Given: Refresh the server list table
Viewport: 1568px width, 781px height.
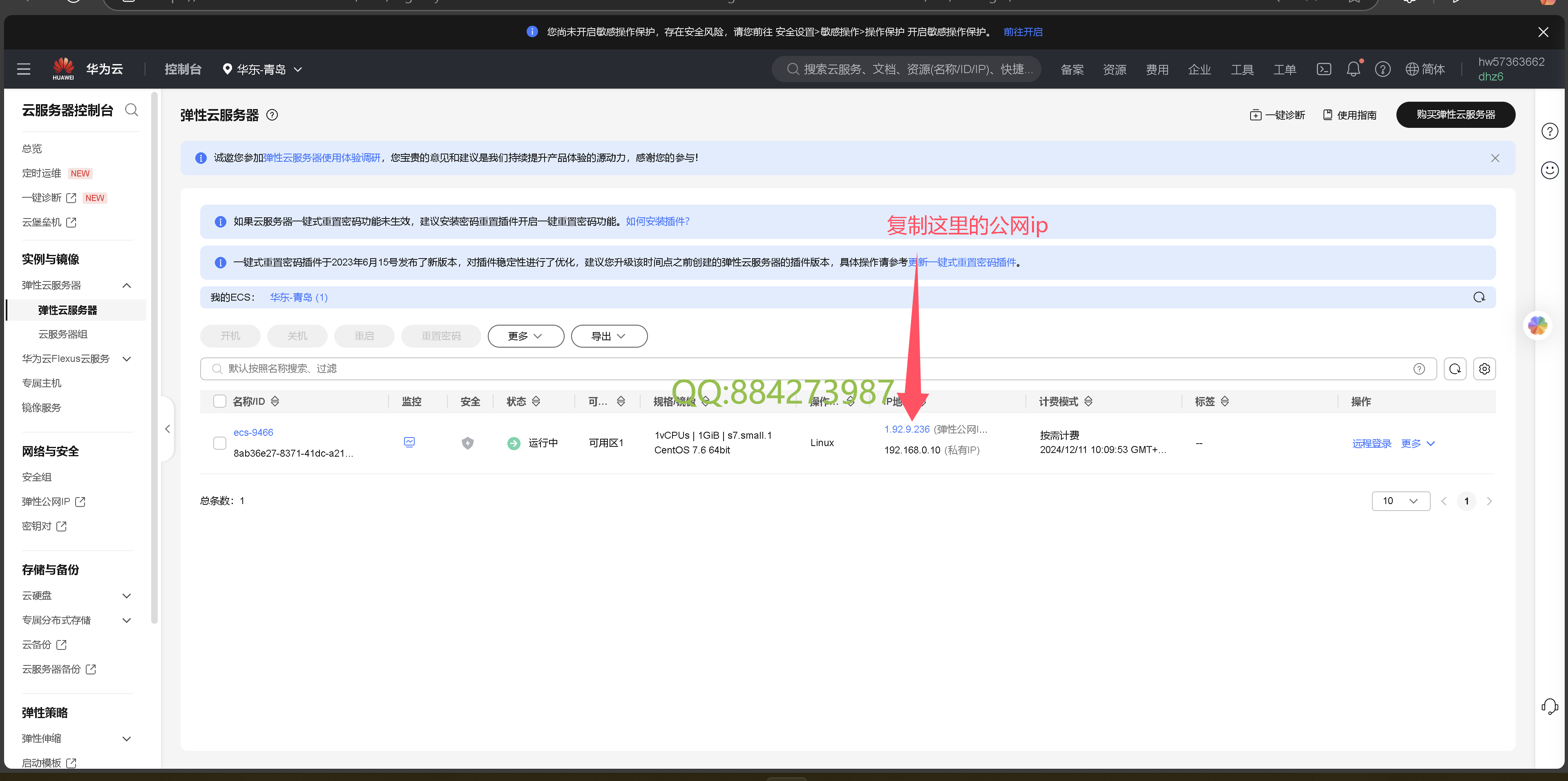Looking at the screenshot, I should [1455, 369].
